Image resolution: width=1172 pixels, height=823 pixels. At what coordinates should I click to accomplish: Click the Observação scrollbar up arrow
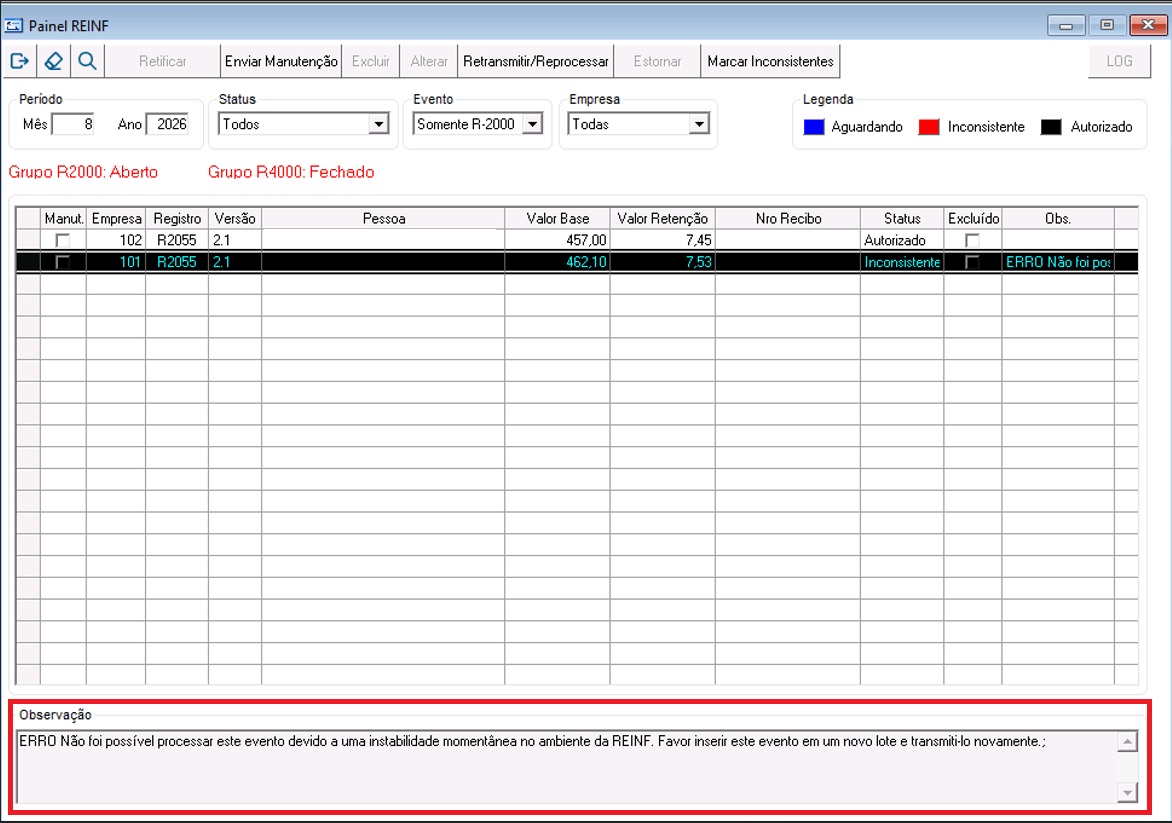coord(1127,742)
